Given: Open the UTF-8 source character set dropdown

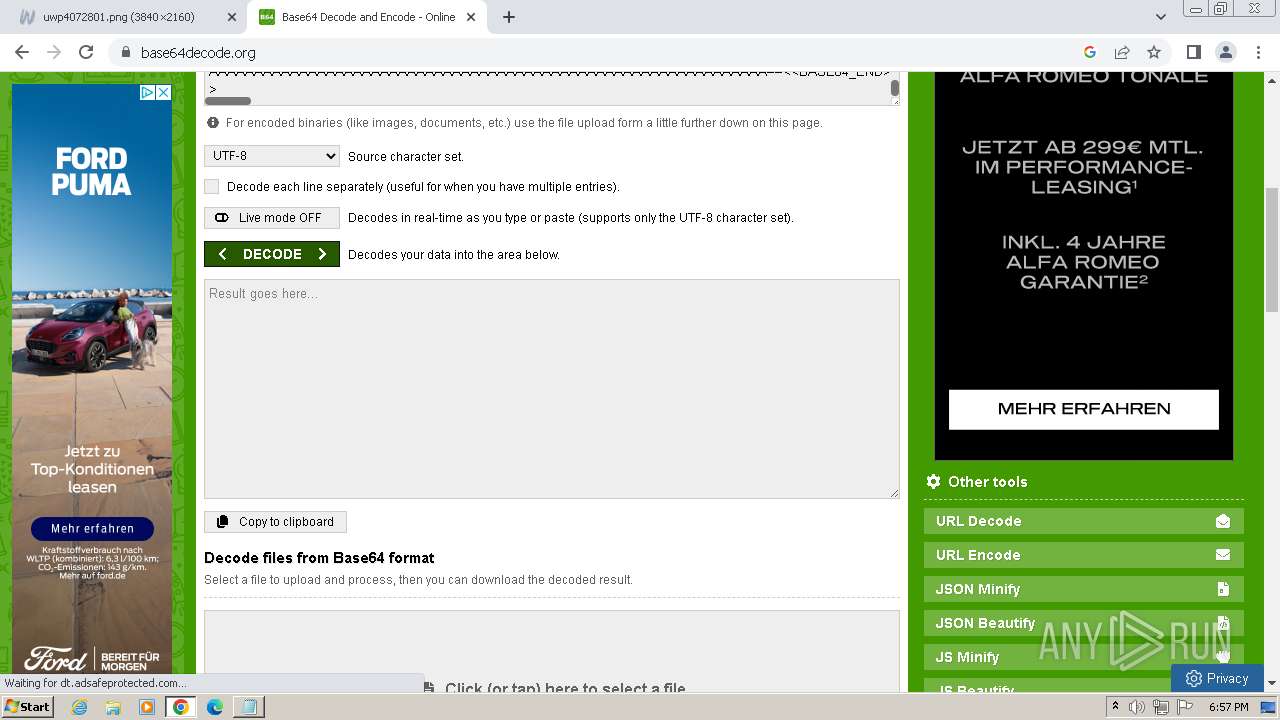Looking at the screenshot, I should [272, 156].
